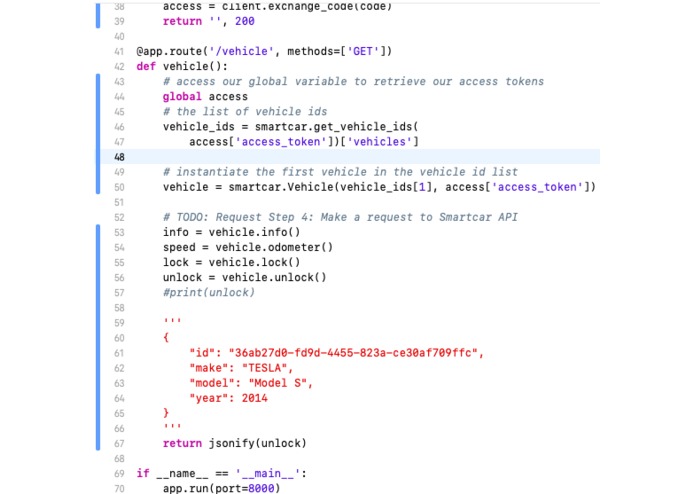The height and width of the screenshot is (494, 695).
Task: Click line number 50 in the gutter
Action: [x=119, y=187]
